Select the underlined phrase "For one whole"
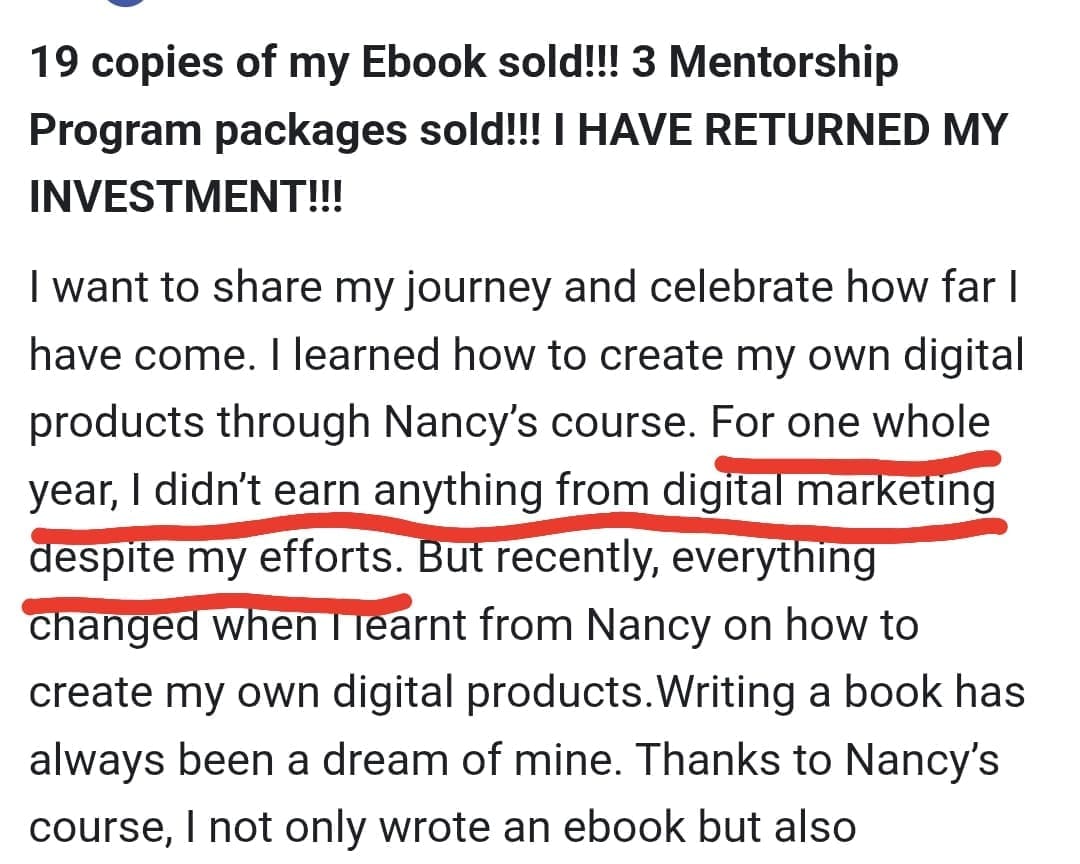This screenshot has width=1080, height=864. point(850,423)
